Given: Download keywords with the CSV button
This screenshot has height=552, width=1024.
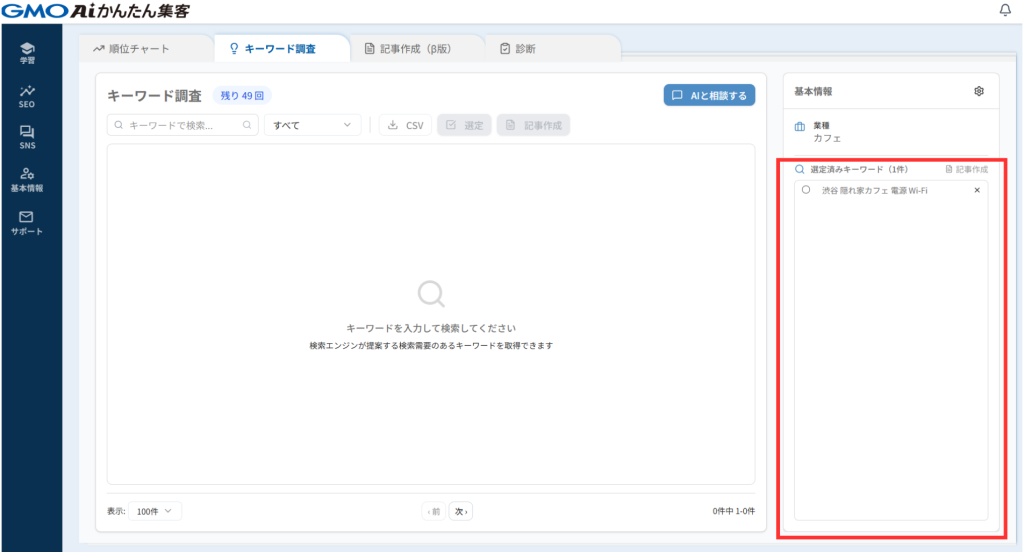Looking at the screenshot, I should pos(405,126).
